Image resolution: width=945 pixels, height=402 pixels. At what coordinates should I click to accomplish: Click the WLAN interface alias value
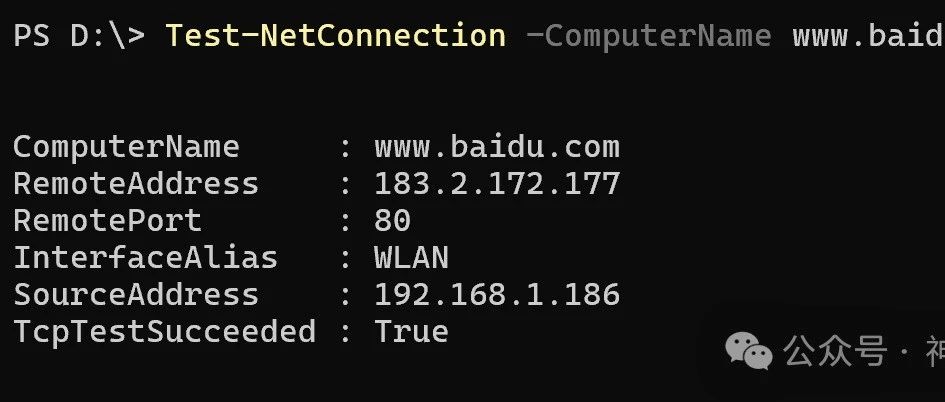(x=412, y=257)
